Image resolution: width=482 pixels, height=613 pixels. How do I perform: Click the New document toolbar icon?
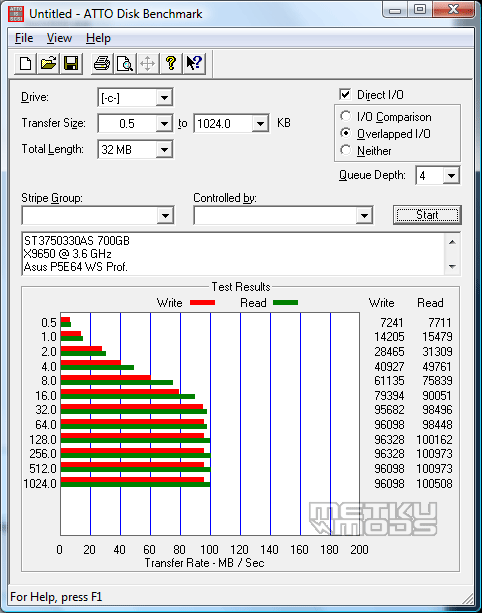[x=25, y=63]
